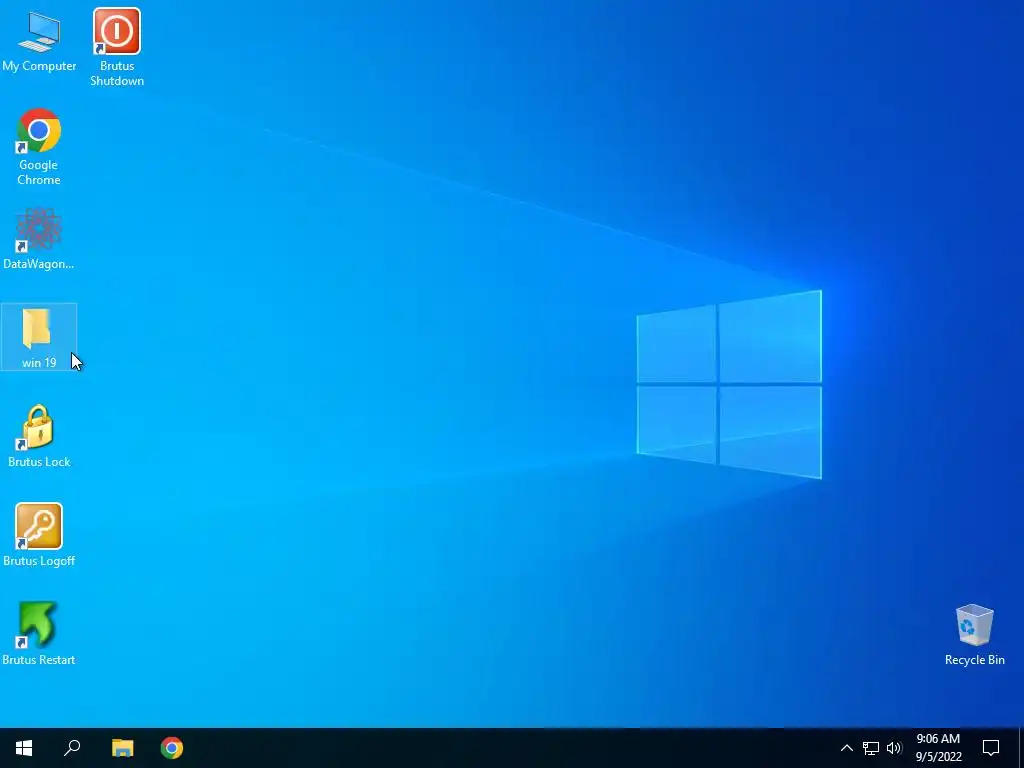Select the My Computer desktop icon
1024x768 pixels.
tap(39, 40)
